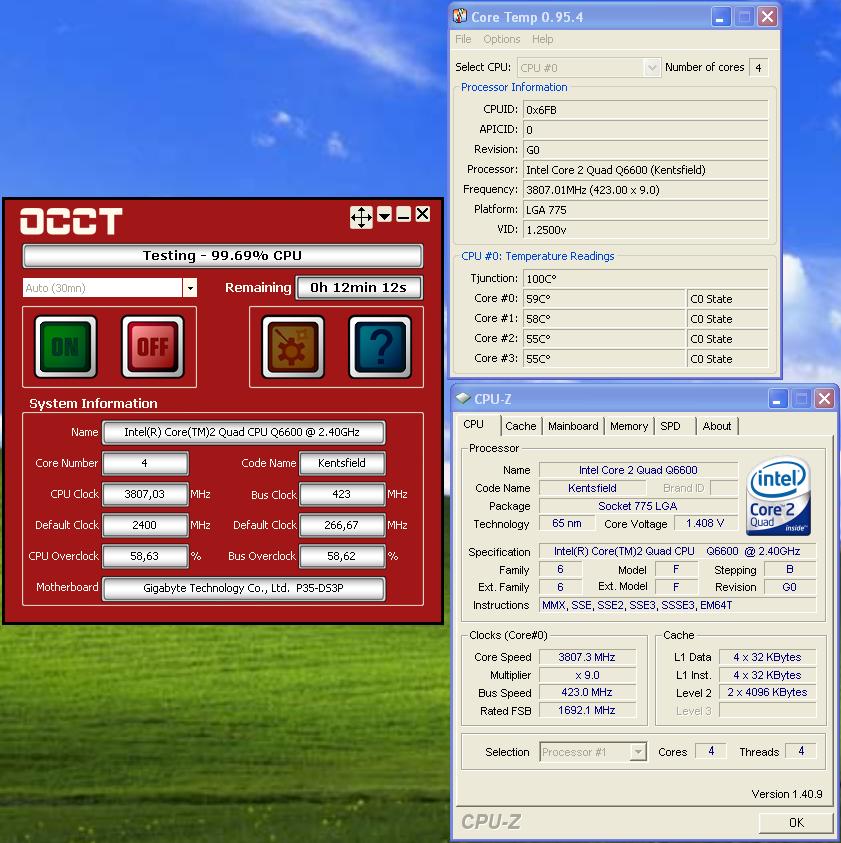Image resolution: width=841 pixels, height=843 pixels.
Task: Click the Remaining time field in OCCT
Action: (x=359, y=288)
